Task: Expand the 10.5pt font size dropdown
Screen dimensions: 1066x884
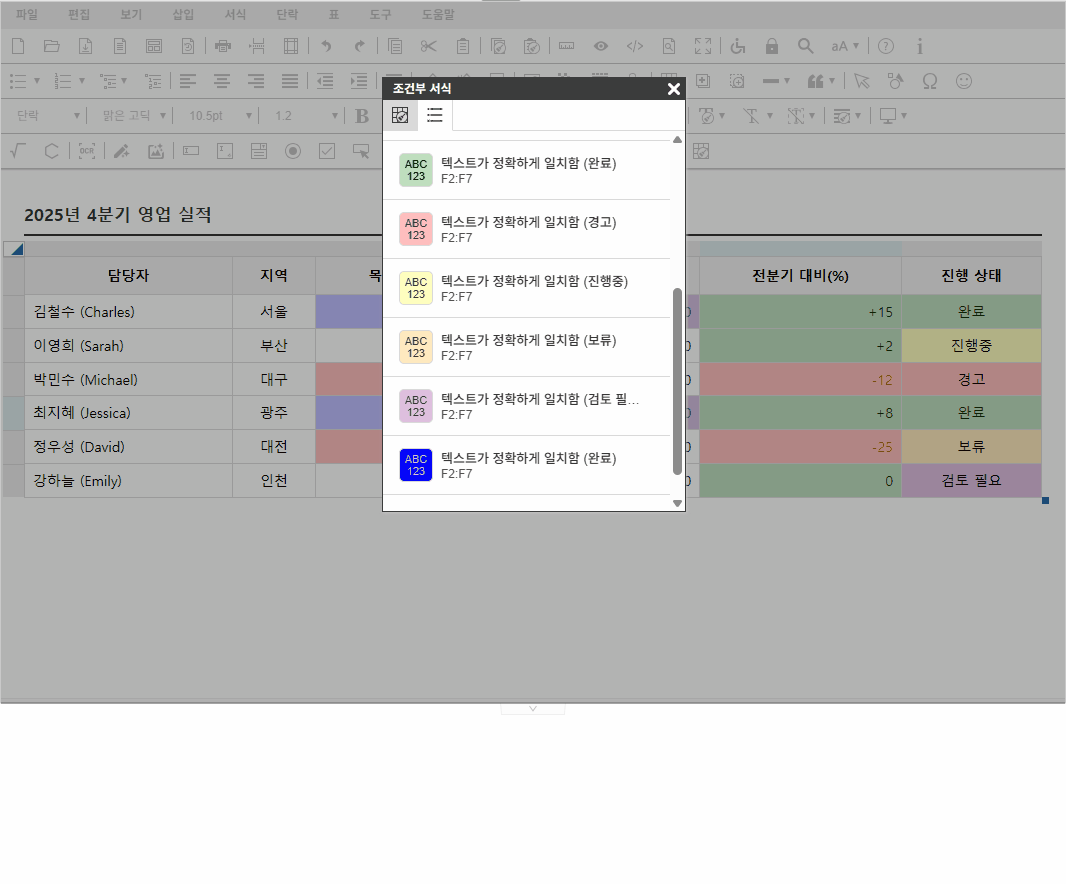Action: click(x=214, y=116)
